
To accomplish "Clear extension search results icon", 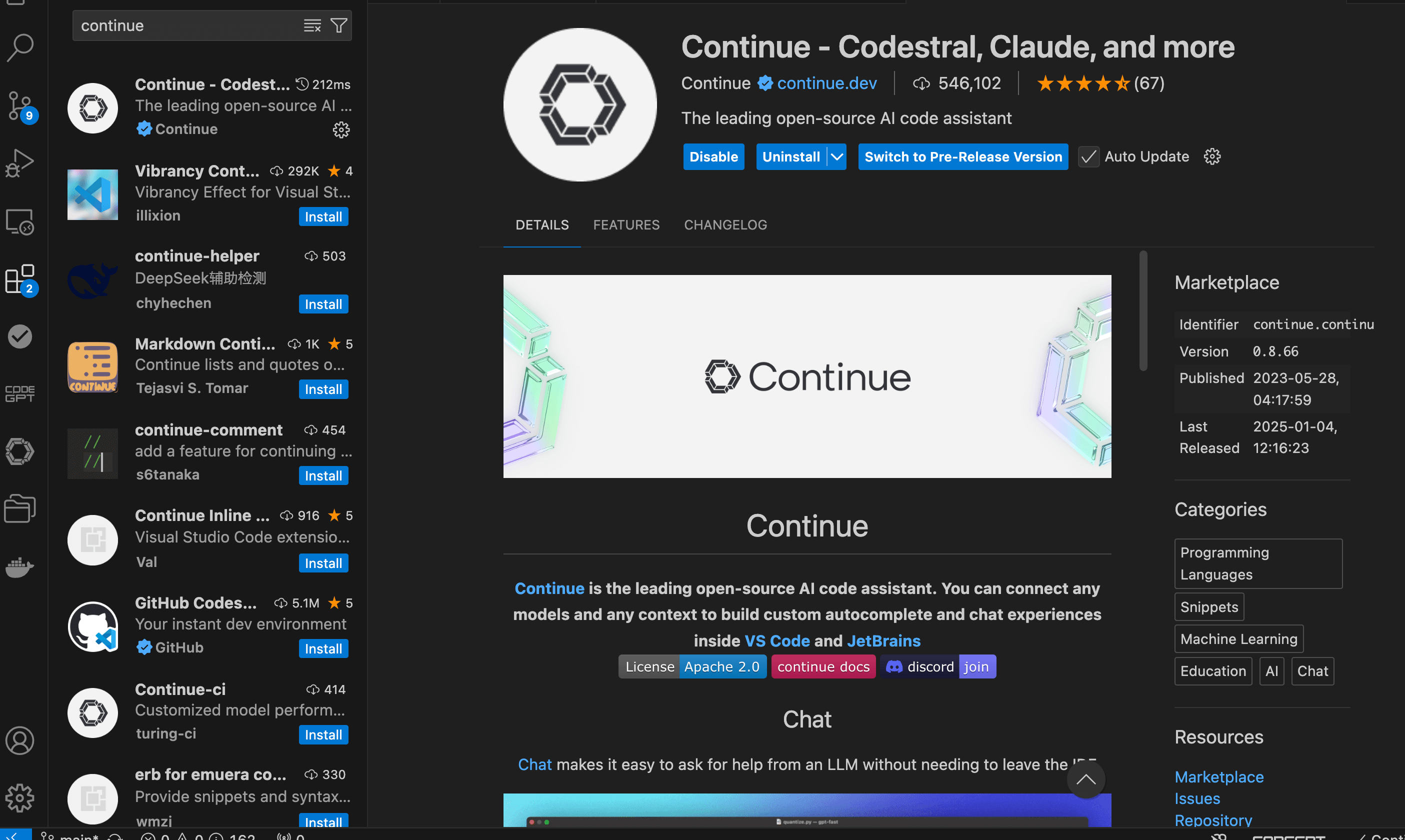I will click(312, 25).
